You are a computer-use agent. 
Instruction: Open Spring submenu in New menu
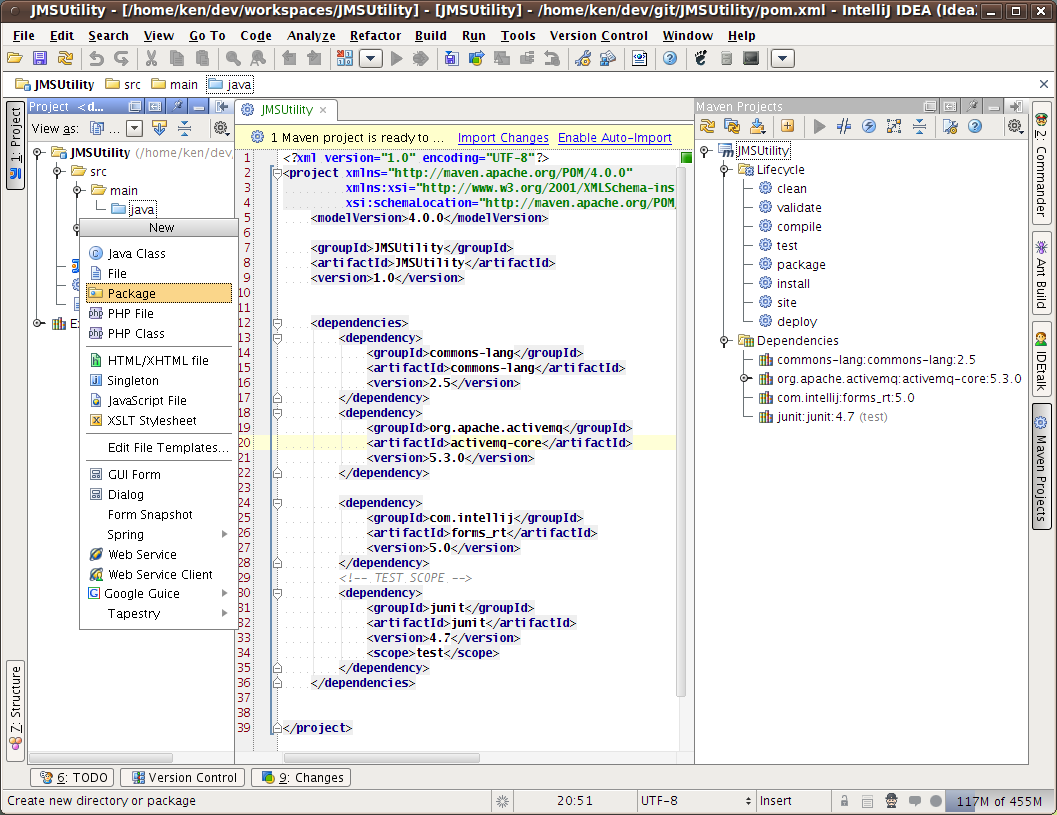(x=159, y=535)
